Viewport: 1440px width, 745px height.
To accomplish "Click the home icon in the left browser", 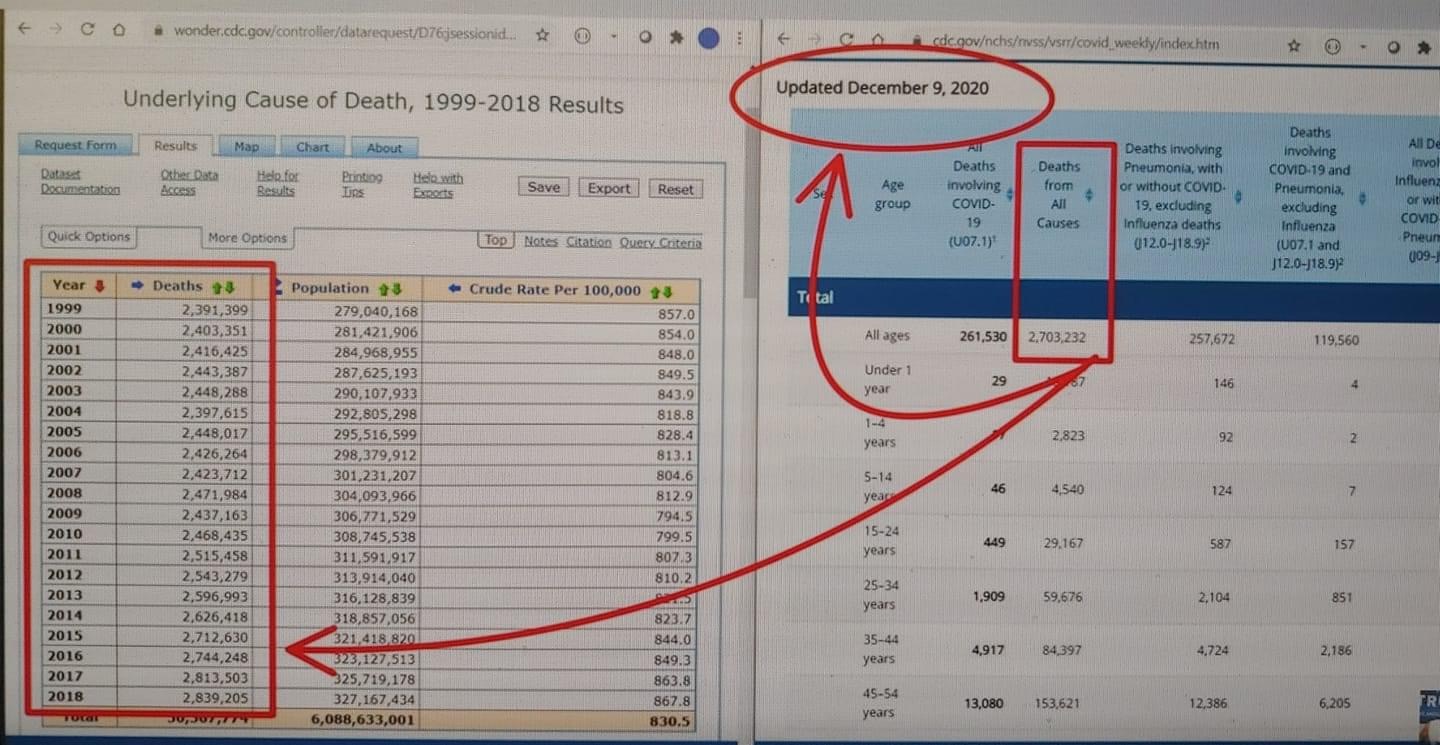I will coord(119,30).
